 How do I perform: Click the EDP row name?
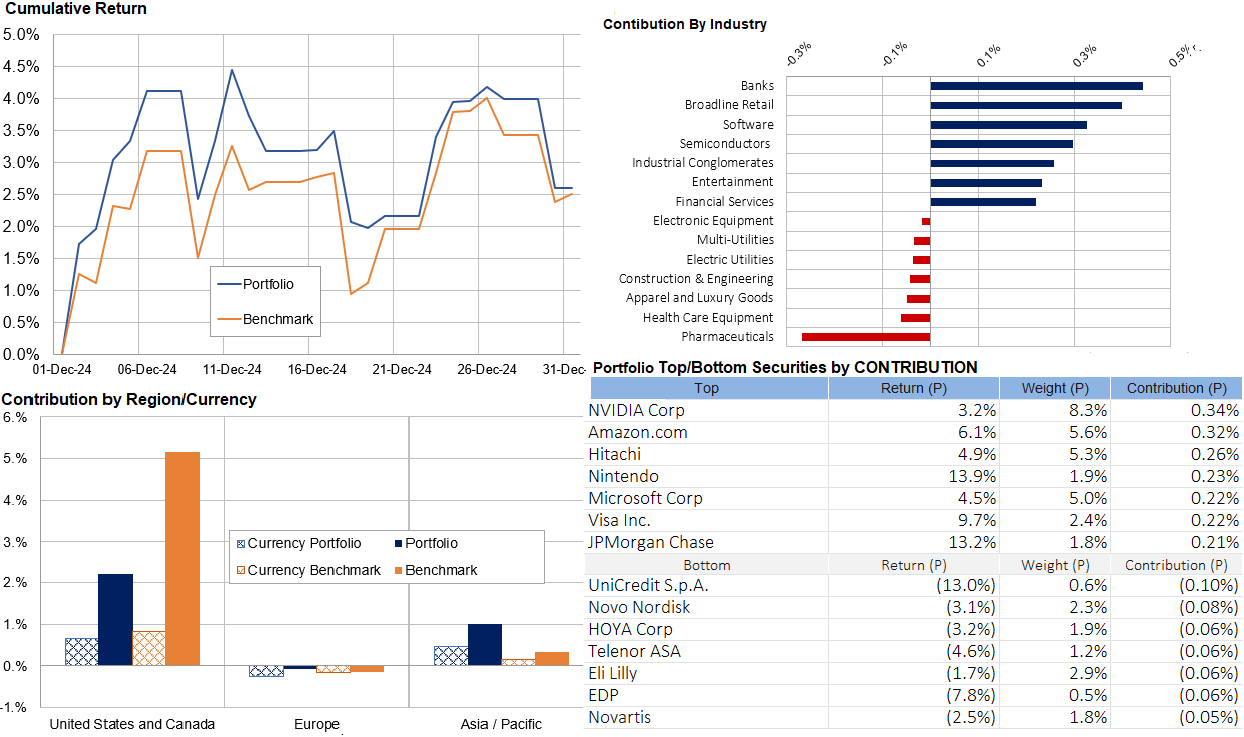(604, 695)
